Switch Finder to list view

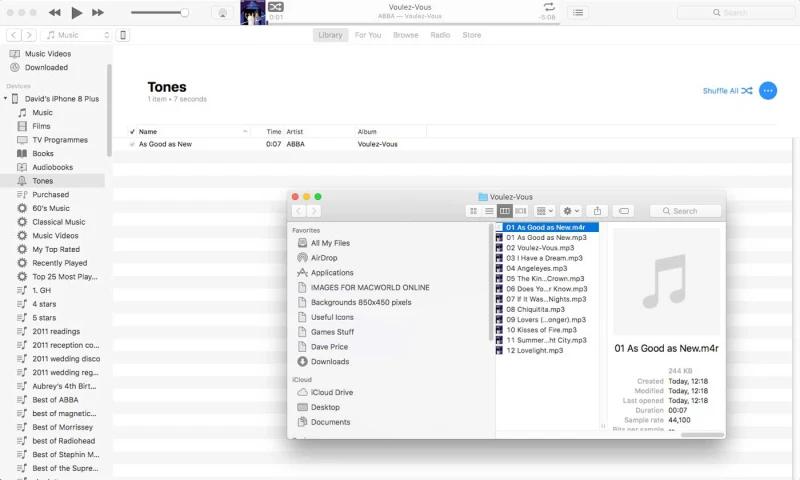tap(489, 211)
